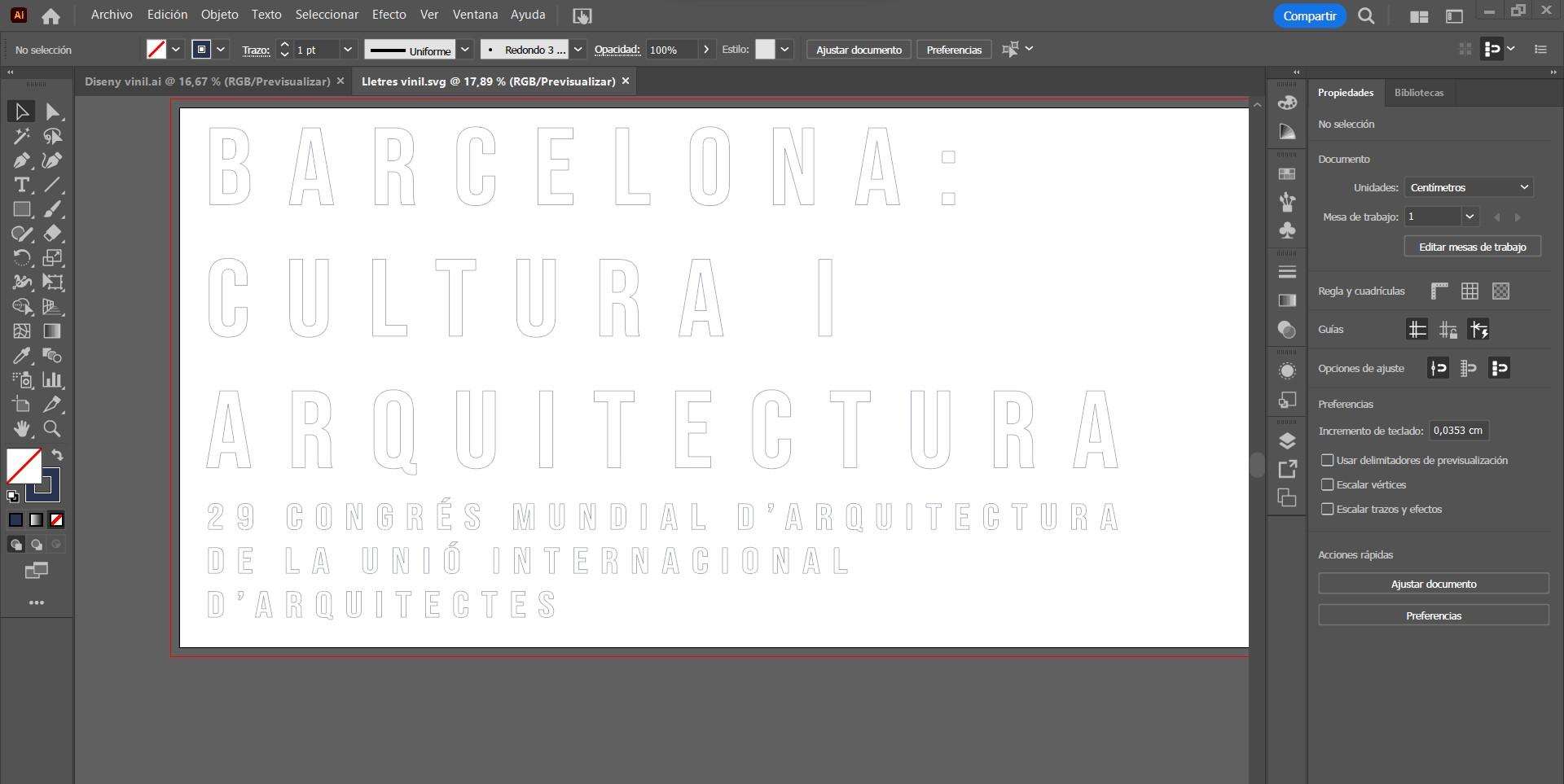Select the Eyedropper tool
The width and height of the screenshot is (1564, 784).
21,356
